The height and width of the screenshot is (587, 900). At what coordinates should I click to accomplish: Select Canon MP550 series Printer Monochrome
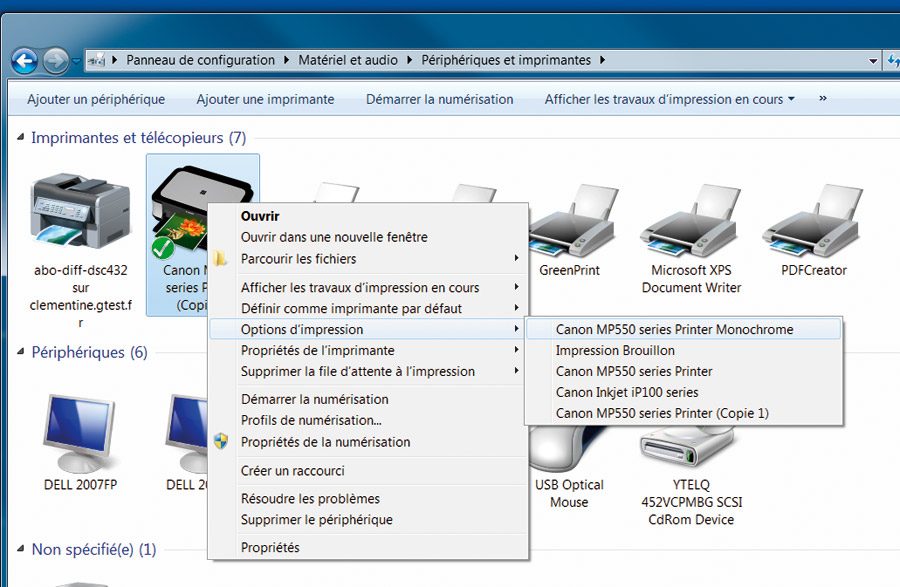(x=684, y=329)
